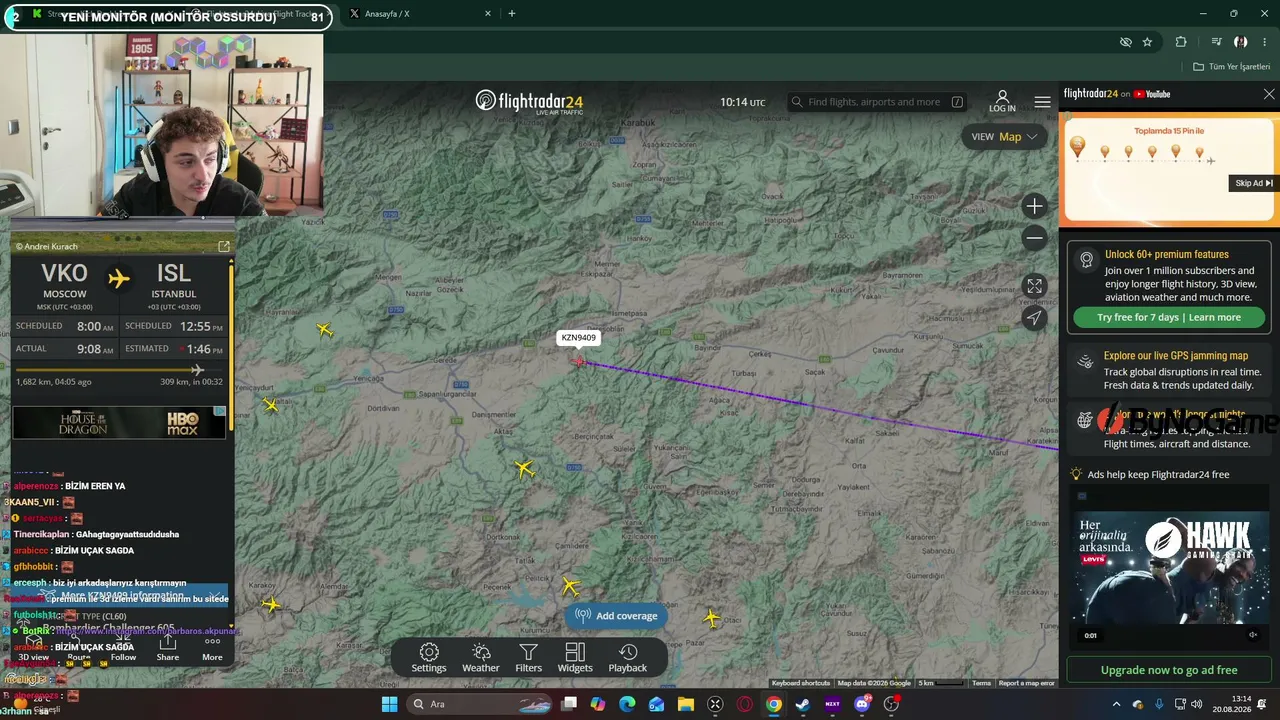The width and height of the screenshot is (1280, 720).
Task: Click the Windows taskbar search box
Action: click(x=480, y=704)
